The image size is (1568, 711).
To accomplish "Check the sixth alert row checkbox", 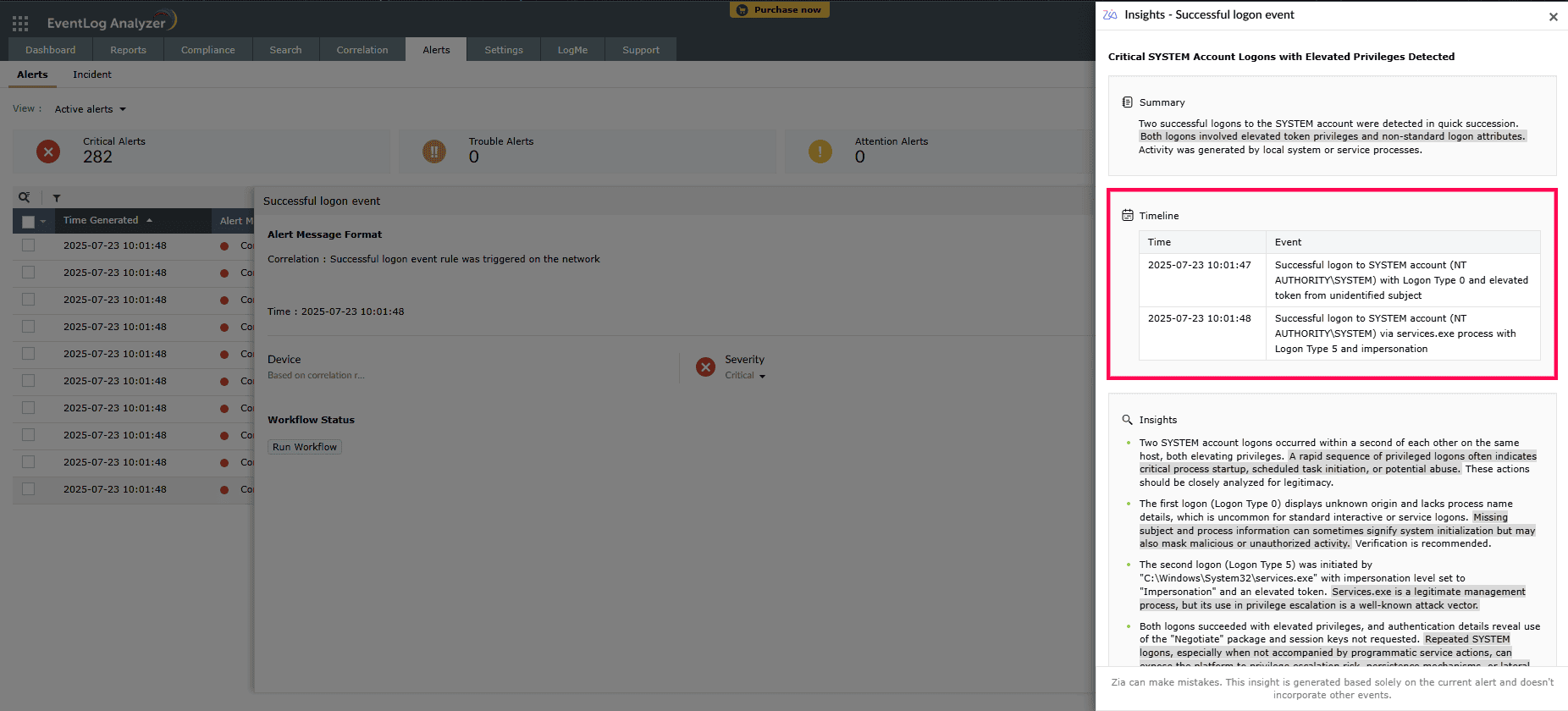I will (x=28, y=381).
